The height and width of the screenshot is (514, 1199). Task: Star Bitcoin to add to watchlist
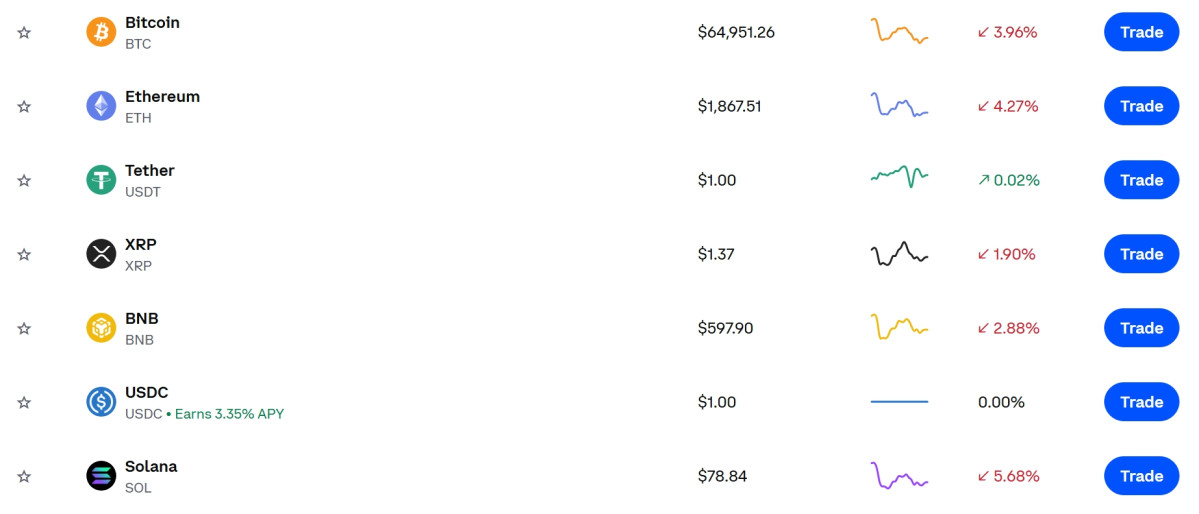(24, 33)
